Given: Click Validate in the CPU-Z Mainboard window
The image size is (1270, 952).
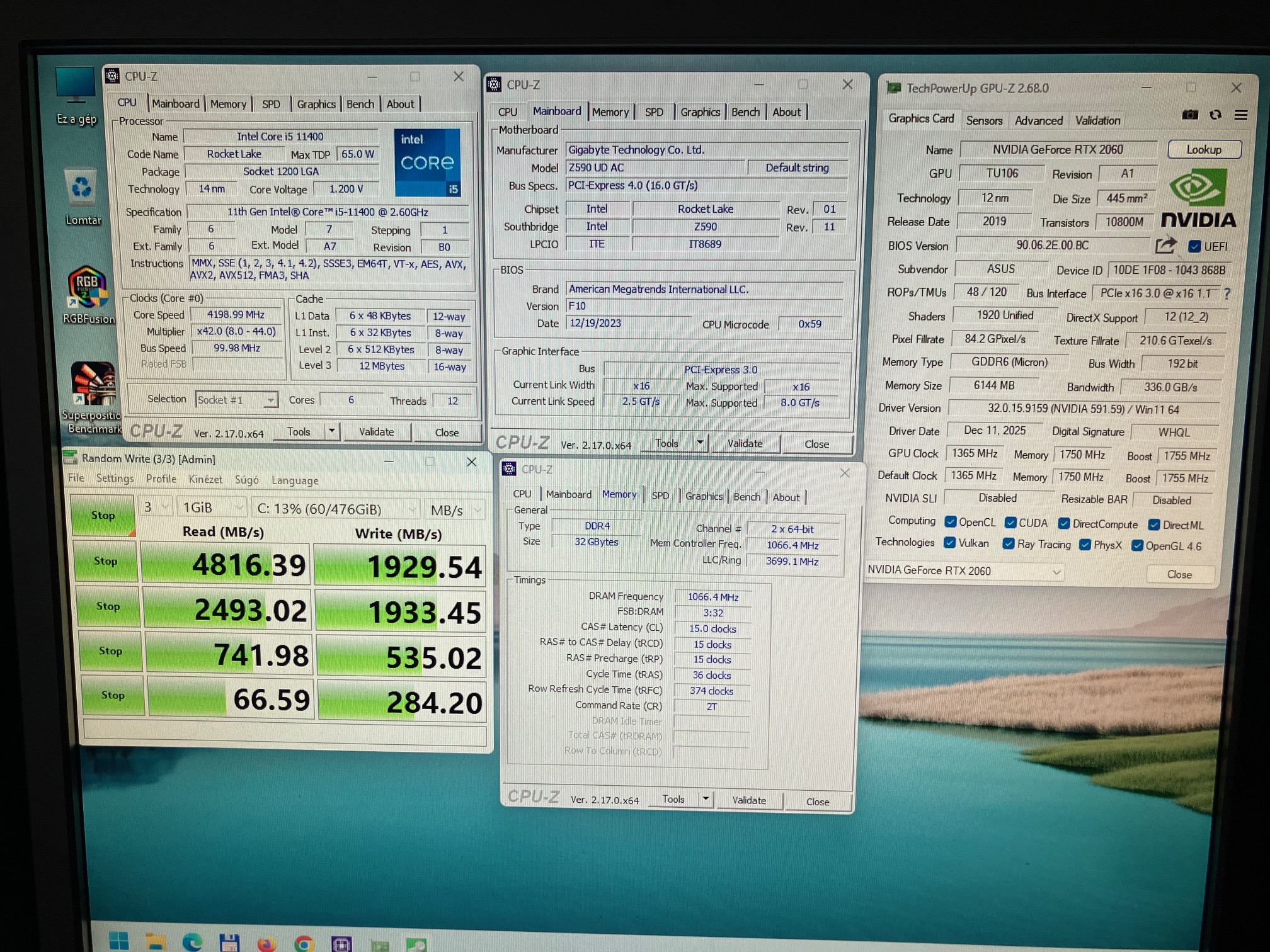Looking at the screenshot, I should point(745,443).
